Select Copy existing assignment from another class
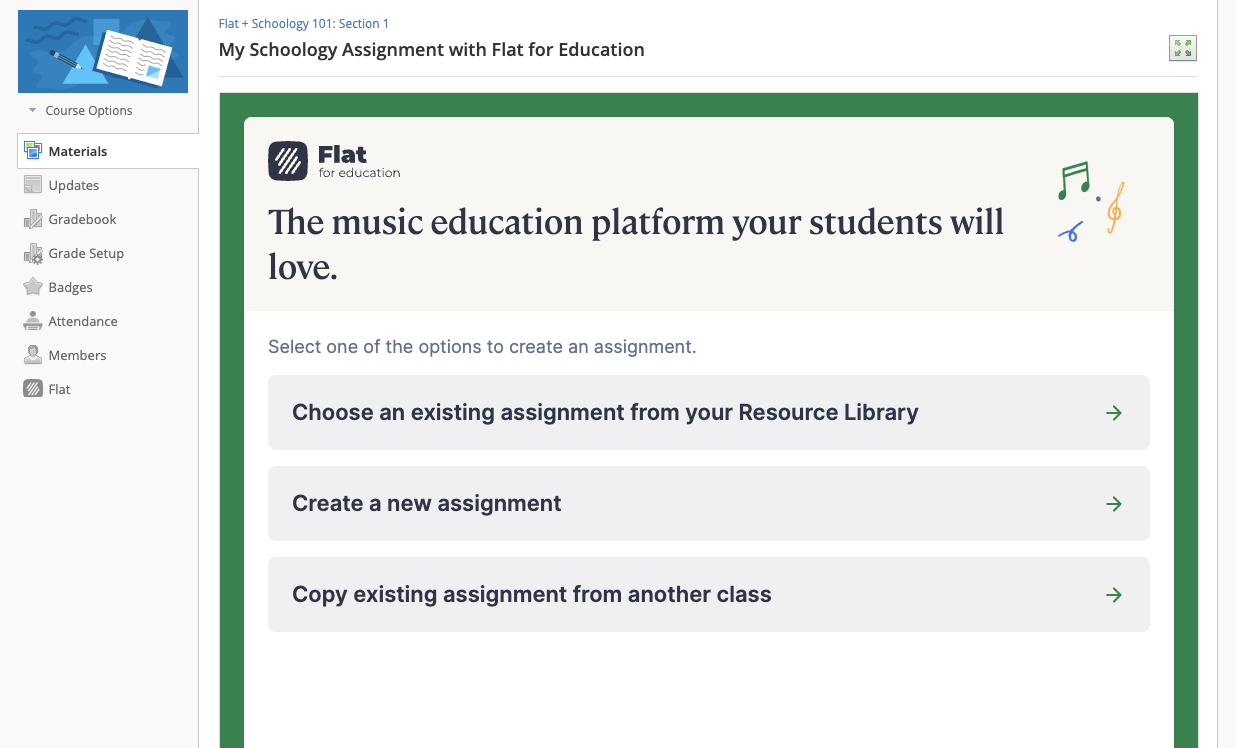This screenshot has width=1236, height=748. click(532, 594)
